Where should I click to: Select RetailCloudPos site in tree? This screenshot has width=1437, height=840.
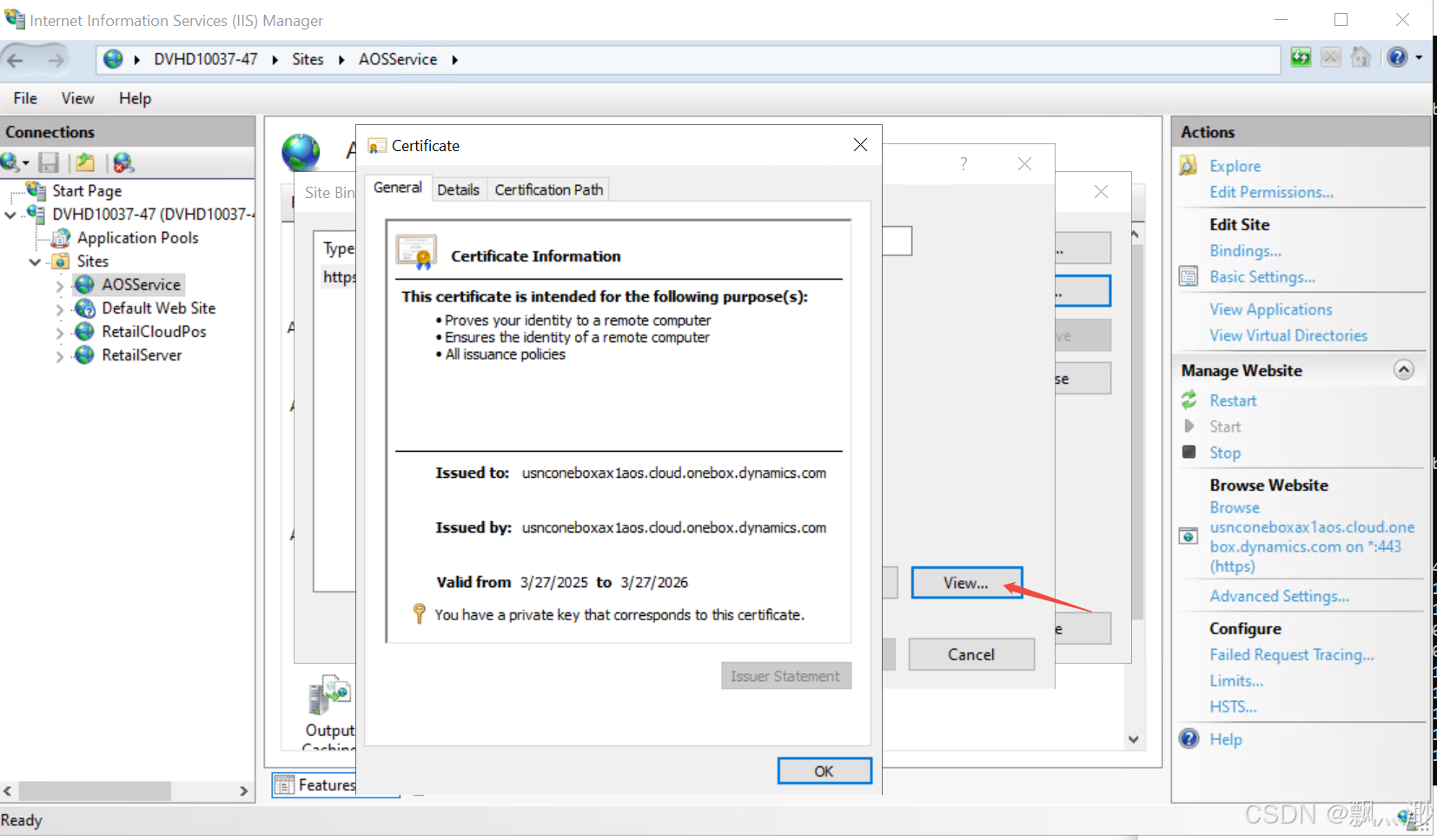click(x=154, y=331)
